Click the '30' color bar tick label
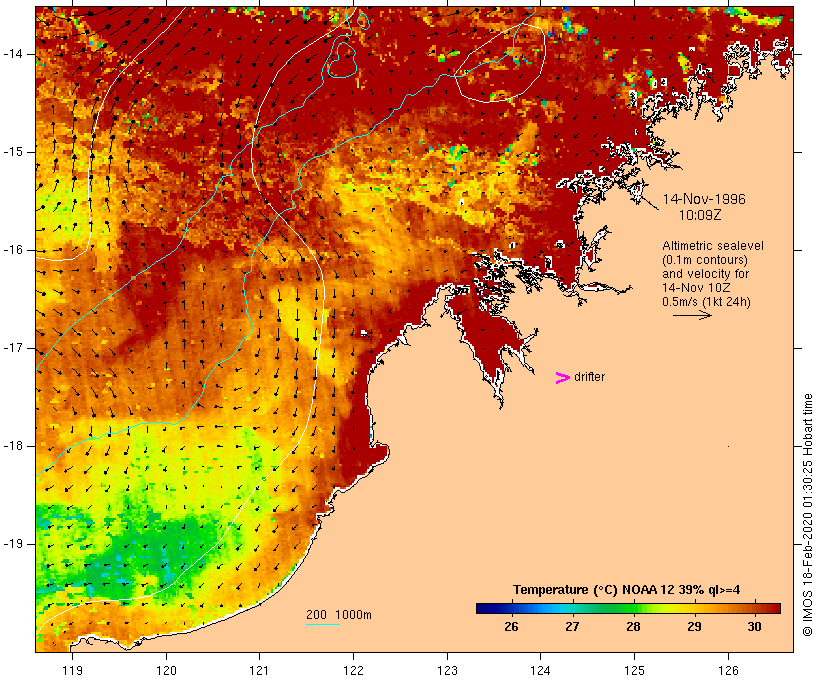820x680 pixels. pos(754,627)
